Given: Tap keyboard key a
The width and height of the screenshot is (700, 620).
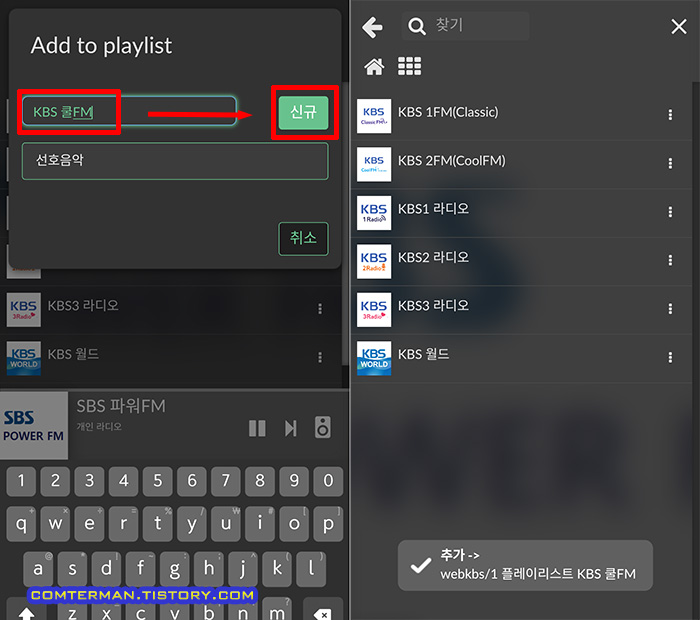Looking at the screenshot, I should pyautogui.click(x=38, y=569).
